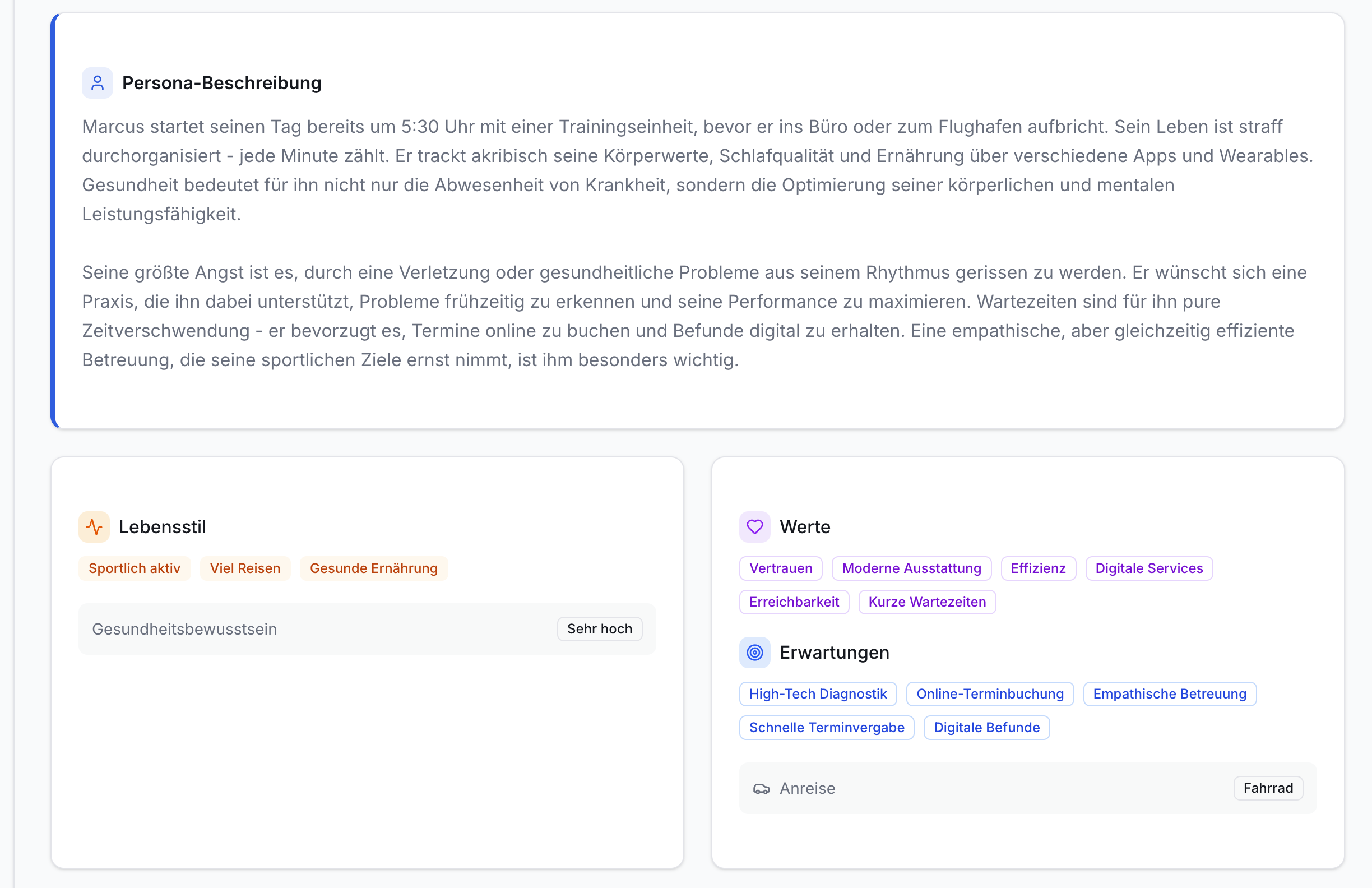Select the 'Sportlich aktiv' lifestyle tag

point(135,568)
